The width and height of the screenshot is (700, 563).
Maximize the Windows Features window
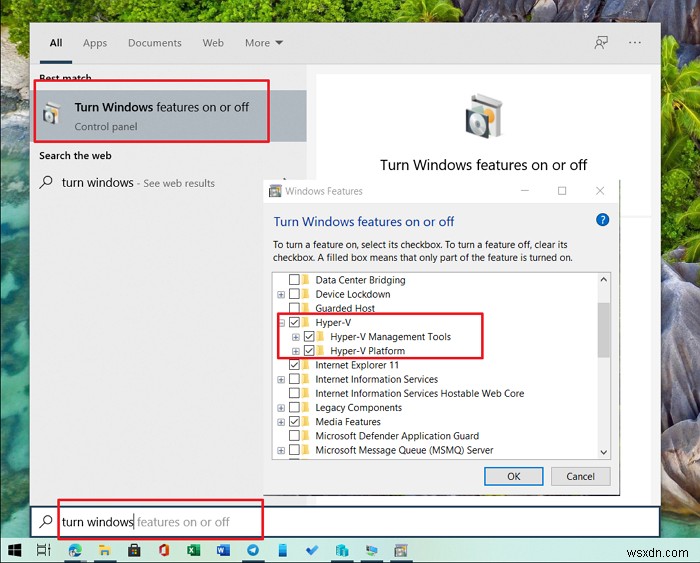[x=562, y=191]
